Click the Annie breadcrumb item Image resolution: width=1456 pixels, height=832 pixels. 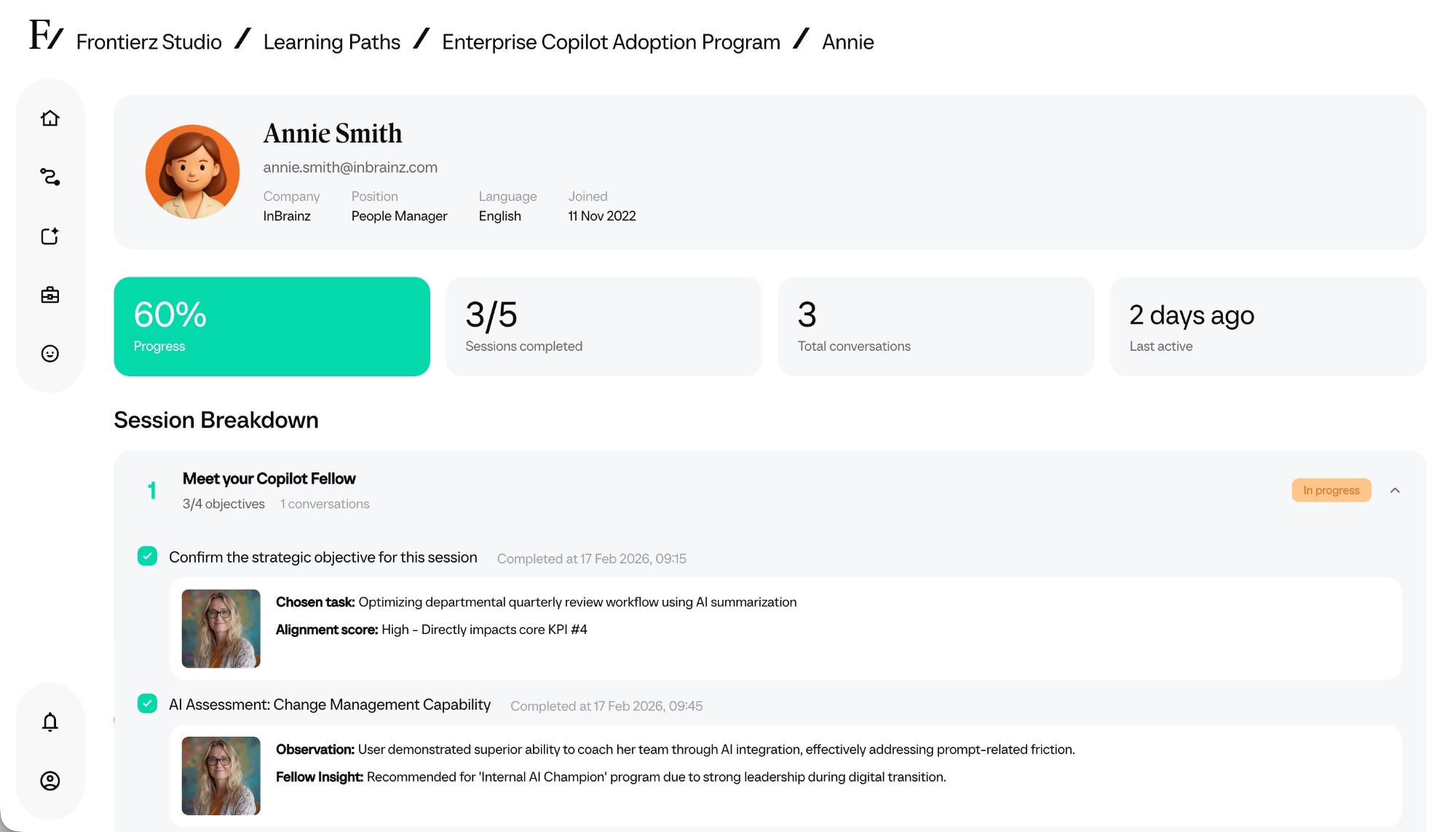(847, 41)
